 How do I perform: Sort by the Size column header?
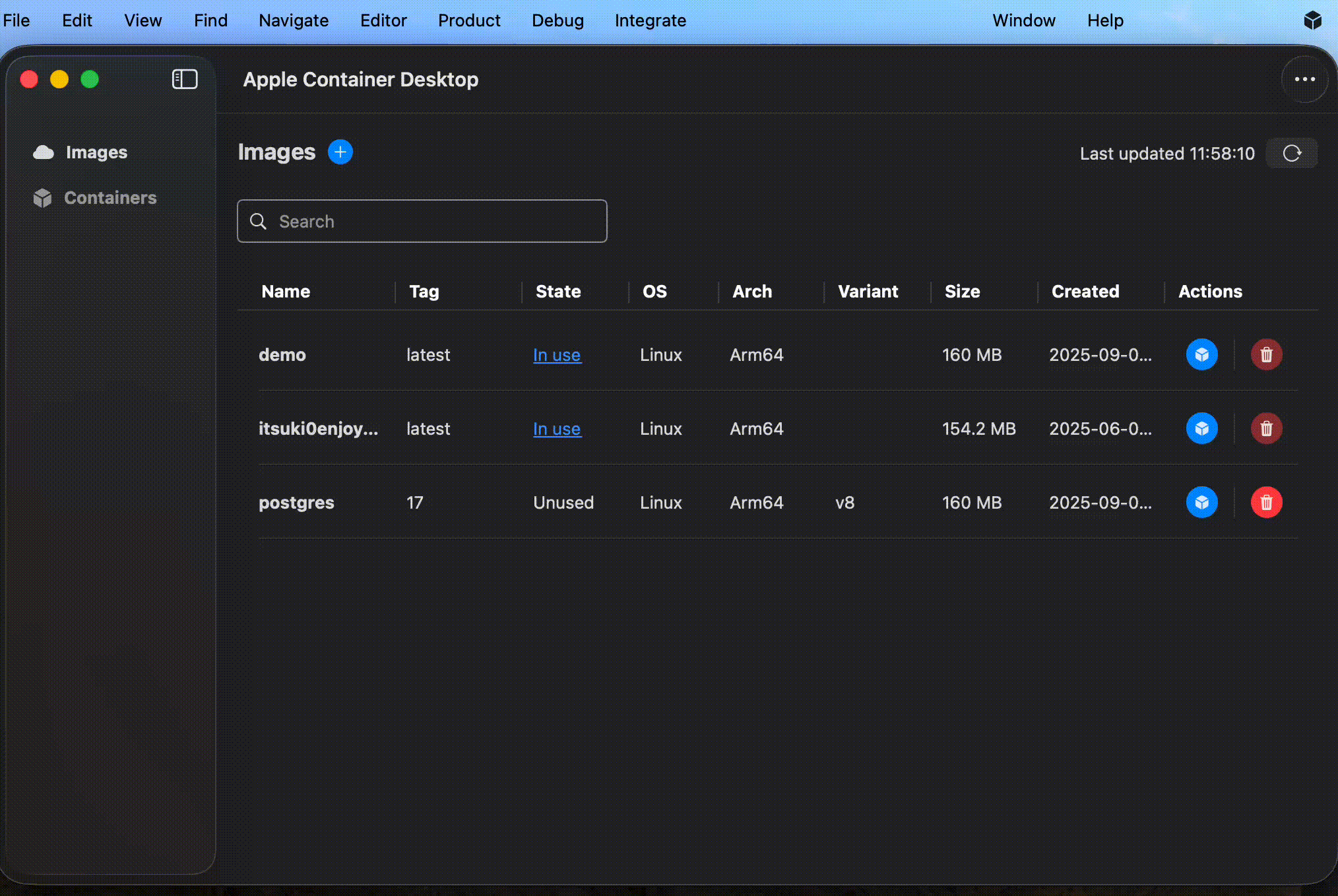(x=962, y=292)
